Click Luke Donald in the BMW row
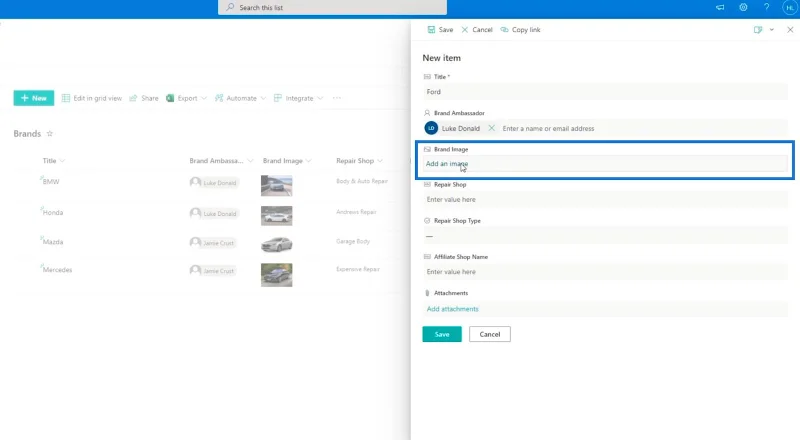This screenshot has width=800, height=440. click(214, 183)
